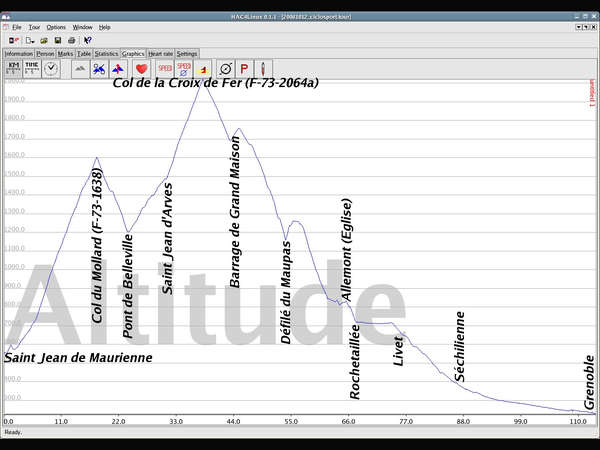Click the yellow and red gradient icon
This screenshot has height=450, width=600.
203,69
